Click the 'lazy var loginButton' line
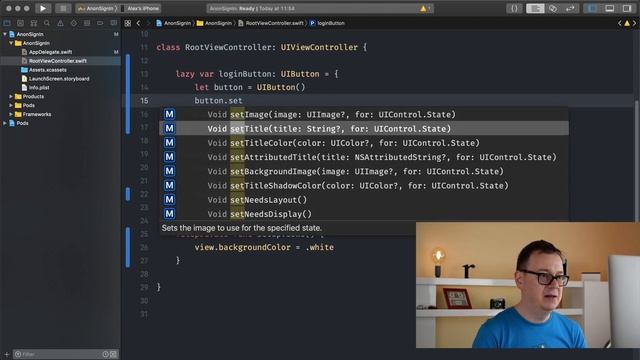Image resolution: width=640 pixels, height=360 pixels. pyautogui.click(x=257, y=74)
